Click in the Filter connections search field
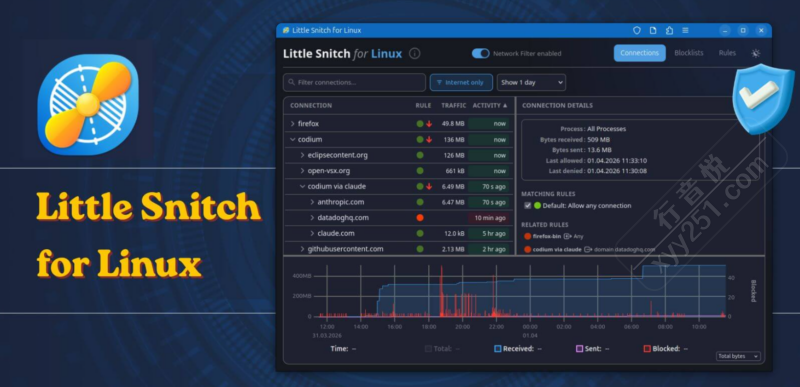 pyautogui.click(x=355, y=82)
